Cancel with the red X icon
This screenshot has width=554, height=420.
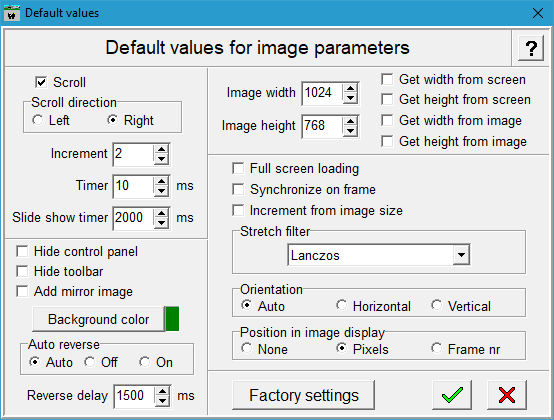pos(507,395)
